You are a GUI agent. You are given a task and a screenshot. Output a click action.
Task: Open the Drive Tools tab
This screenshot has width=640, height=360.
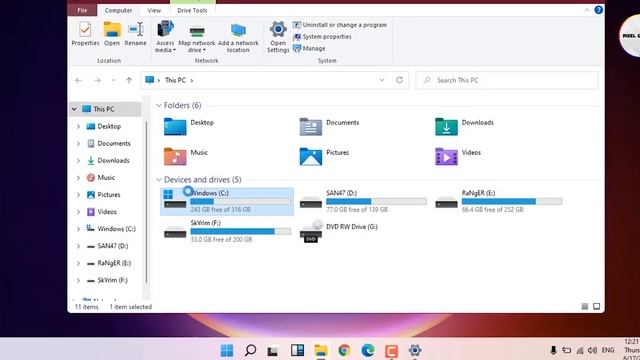pos(192,10)
